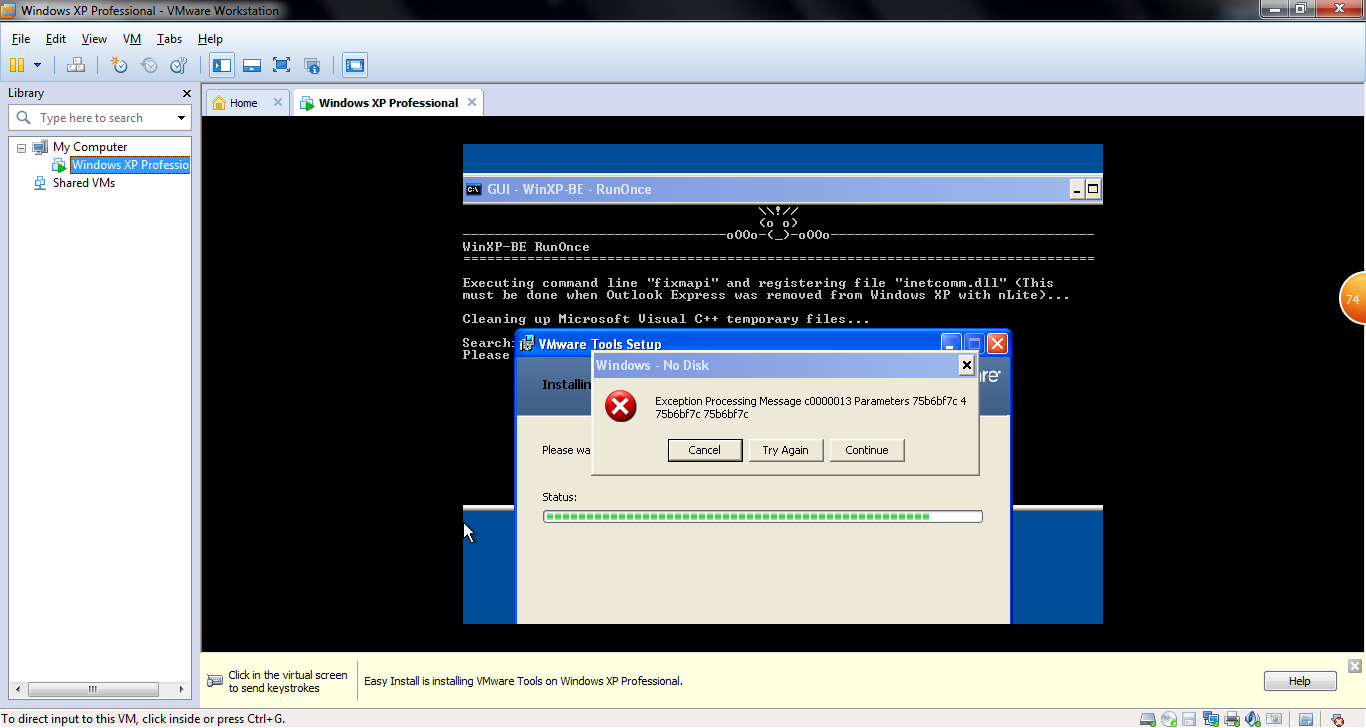The width and height of the screenshot is (1366, 728).
Task: Revert virtual machine to its previous snapshot
Action: (x=149, y=65)
